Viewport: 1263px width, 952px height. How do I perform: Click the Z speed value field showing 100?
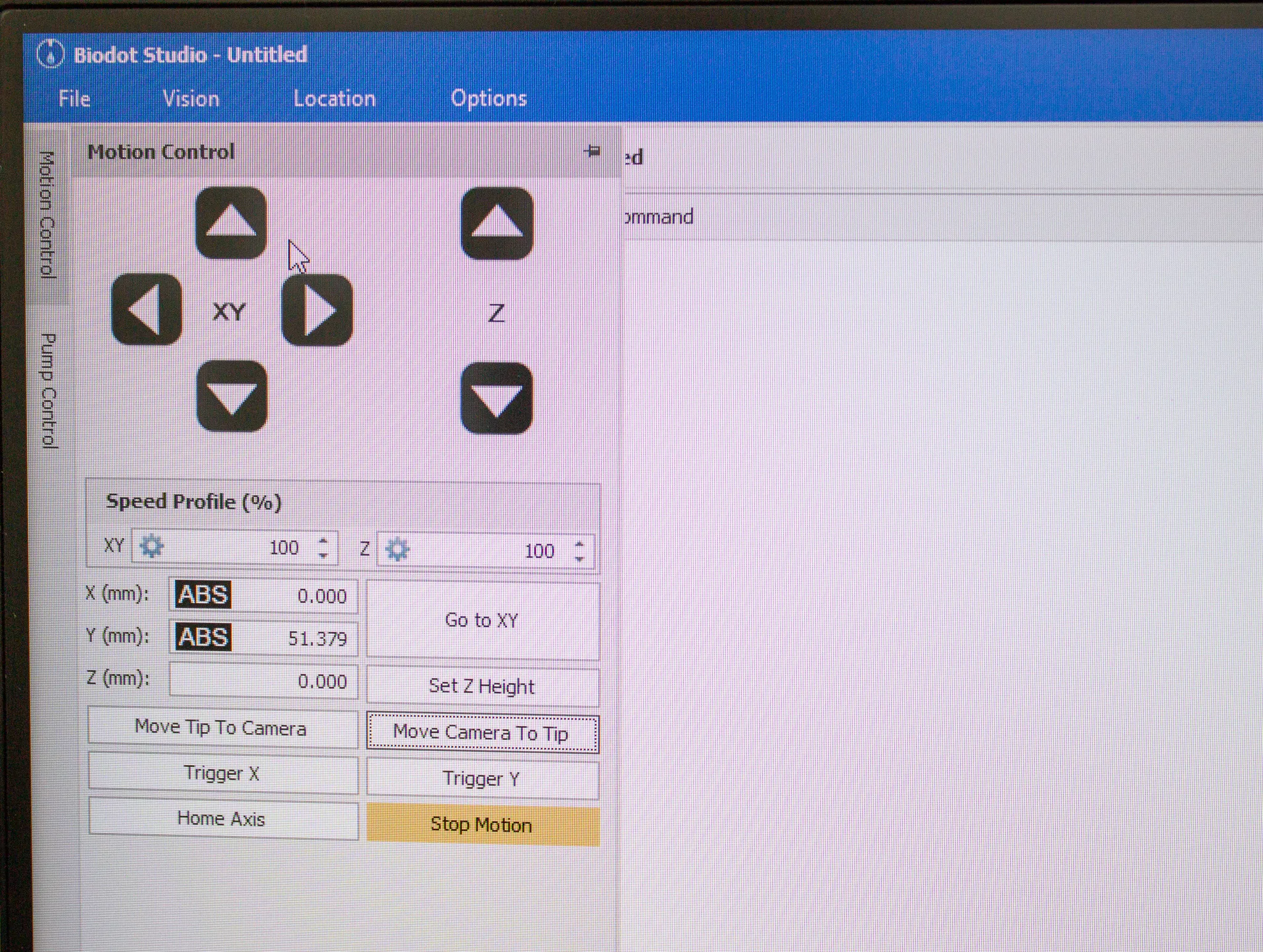point(486,550)
